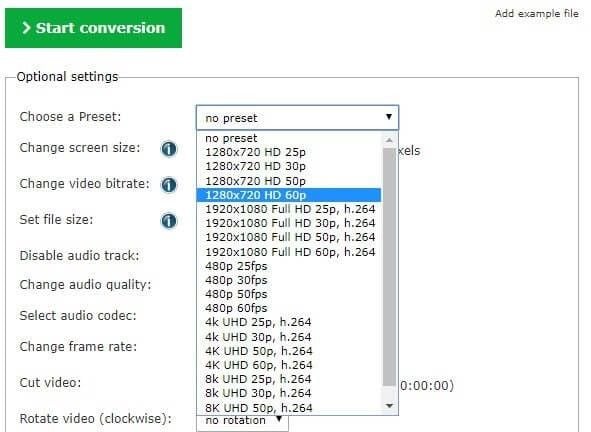
Task: Choose 4k UHD 25p, h.264 preset
Action: tap(289, 322)
